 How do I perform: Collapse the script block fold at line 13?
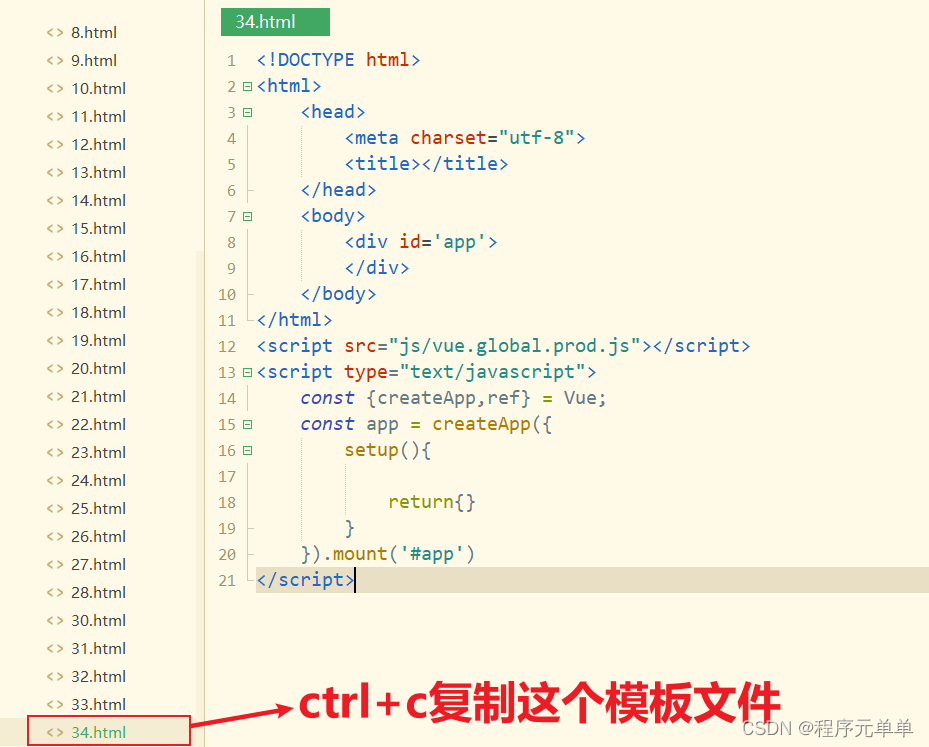coord(246,372)
